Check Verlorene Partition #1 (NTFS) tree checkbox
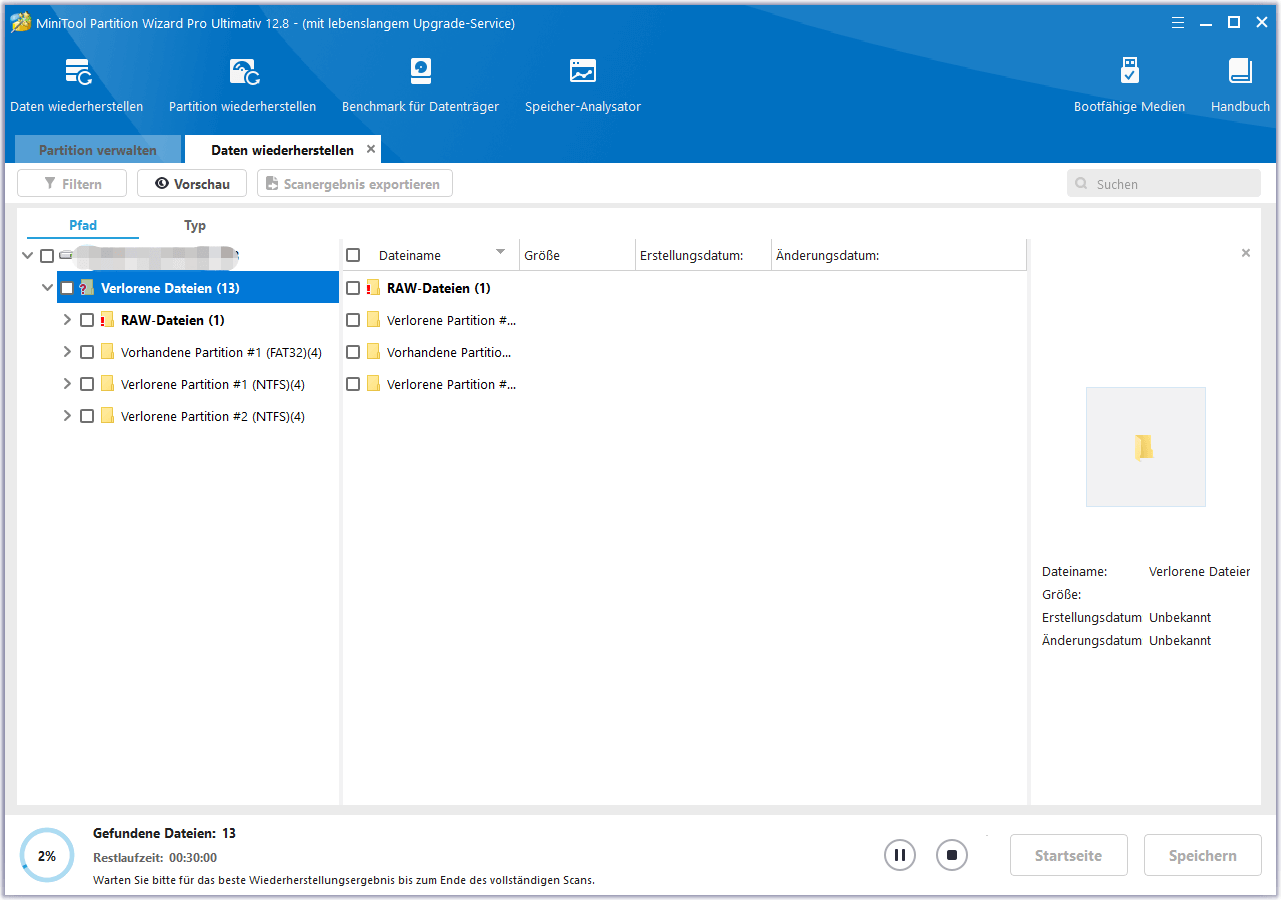 [x=87, y=384]
